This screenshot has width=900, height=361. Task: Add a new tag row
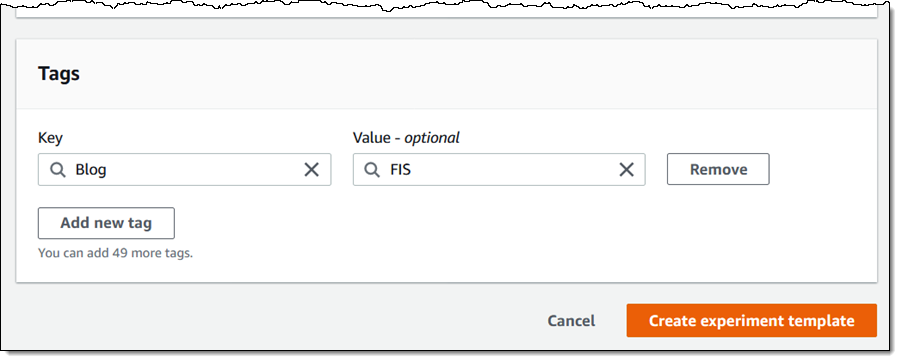pyautogui.click(x=106, y=223)
